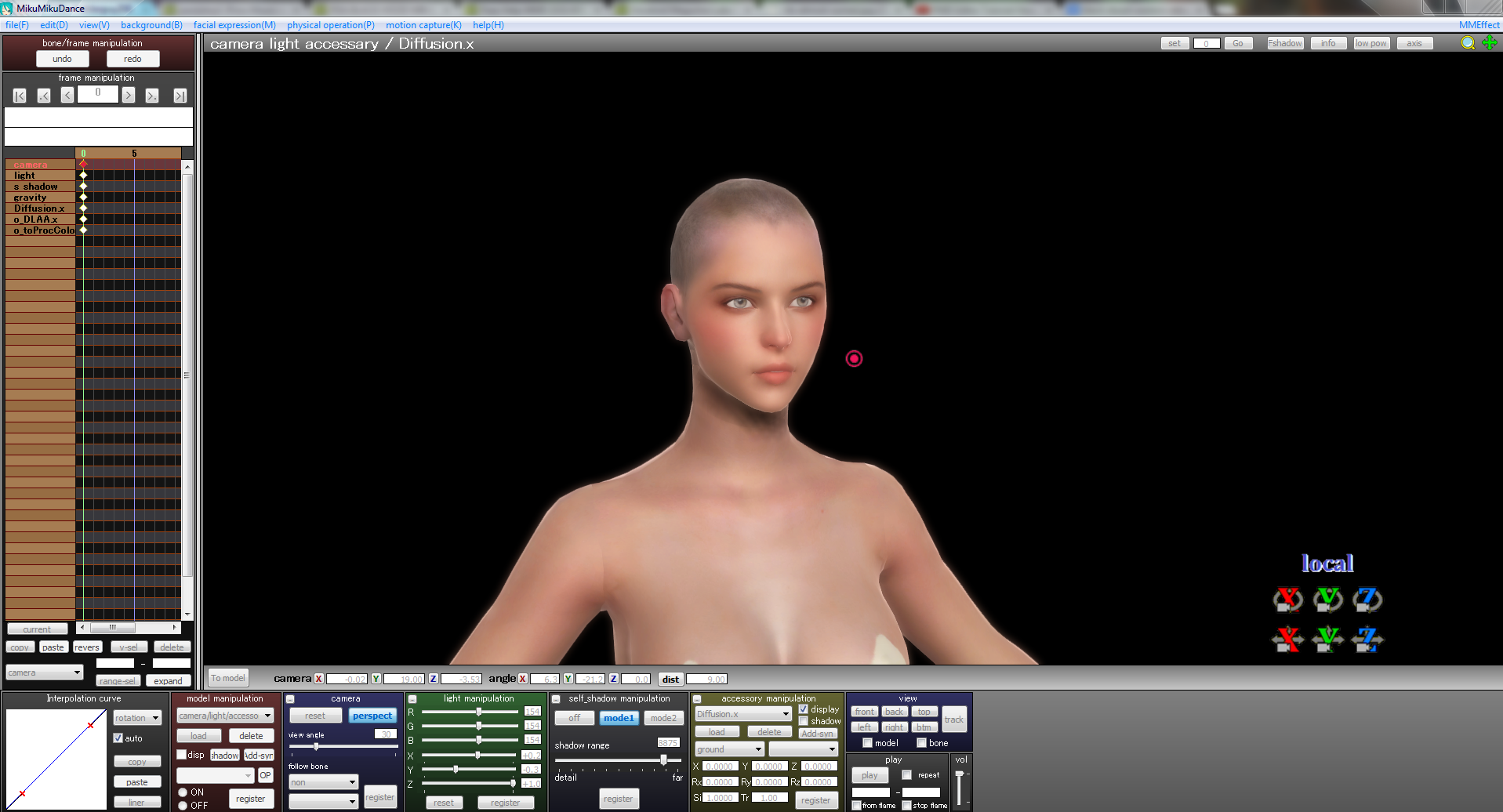
Task: Open the empty dropdown below follow bone
Action: pos(323,801)
